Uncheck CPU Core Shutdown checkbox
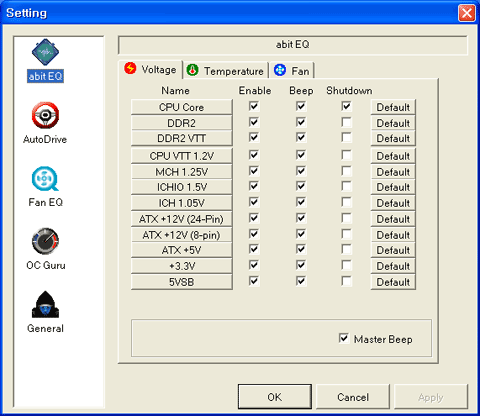Image resolution: width=480 pixels, height=416 pixels. pos(346,106)
